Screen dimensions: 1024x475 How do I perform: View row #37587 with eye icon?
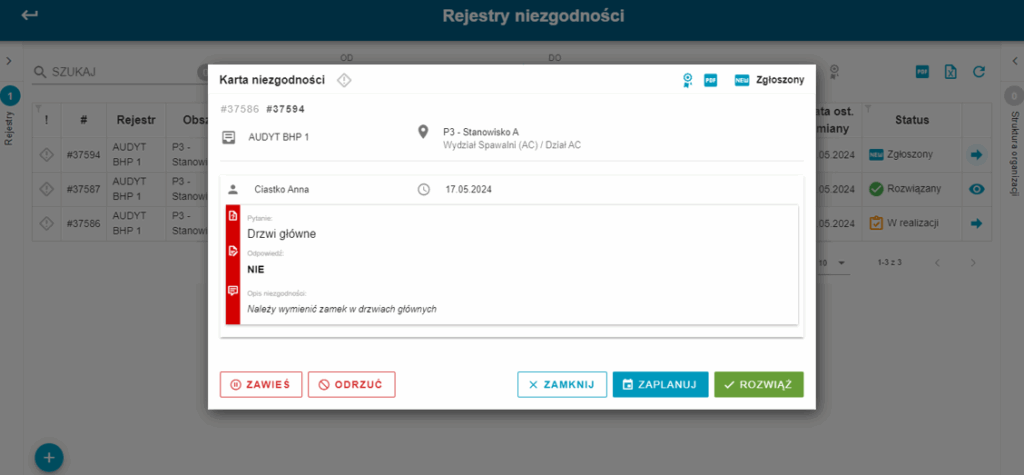[977, 189]
